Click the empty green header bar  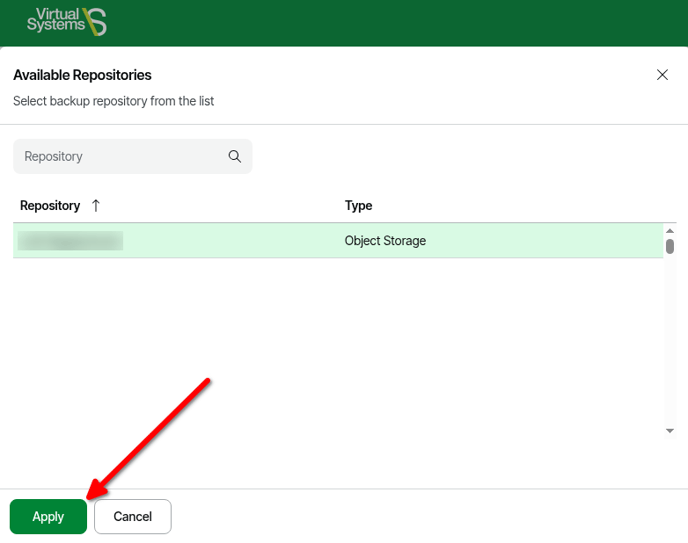pyautogui.click(x=400, y=22)
